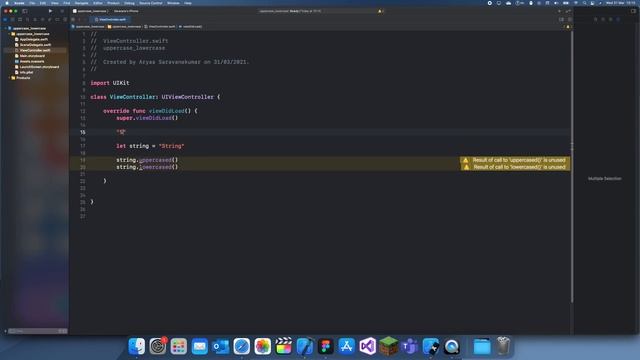Open LaunchScreen.storyboard in navigator
This screenshot has width=640, height=360.
(x=39, y=67)
